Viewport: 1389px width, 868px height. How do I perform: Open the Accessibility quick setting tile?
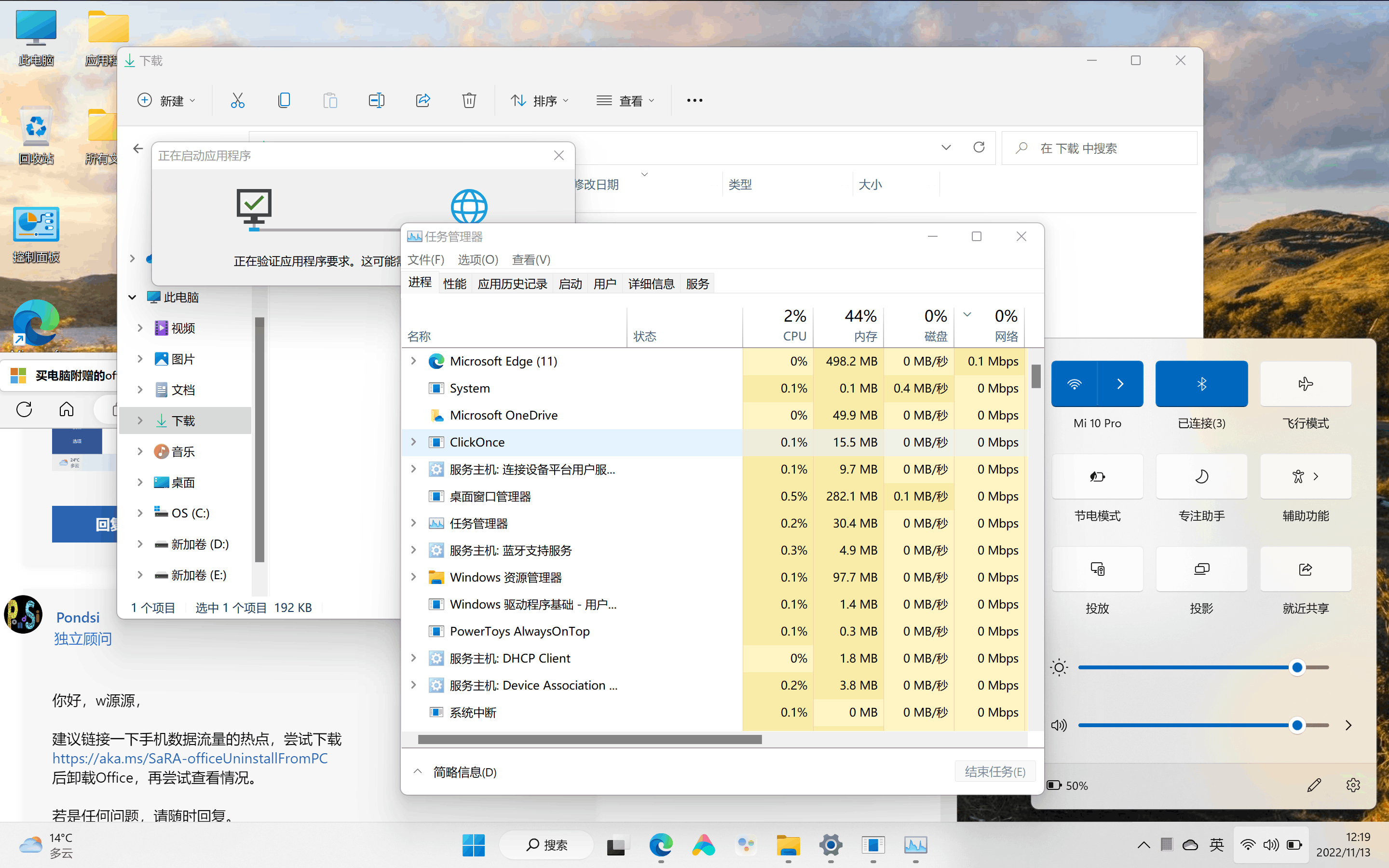click(1306, 476)
